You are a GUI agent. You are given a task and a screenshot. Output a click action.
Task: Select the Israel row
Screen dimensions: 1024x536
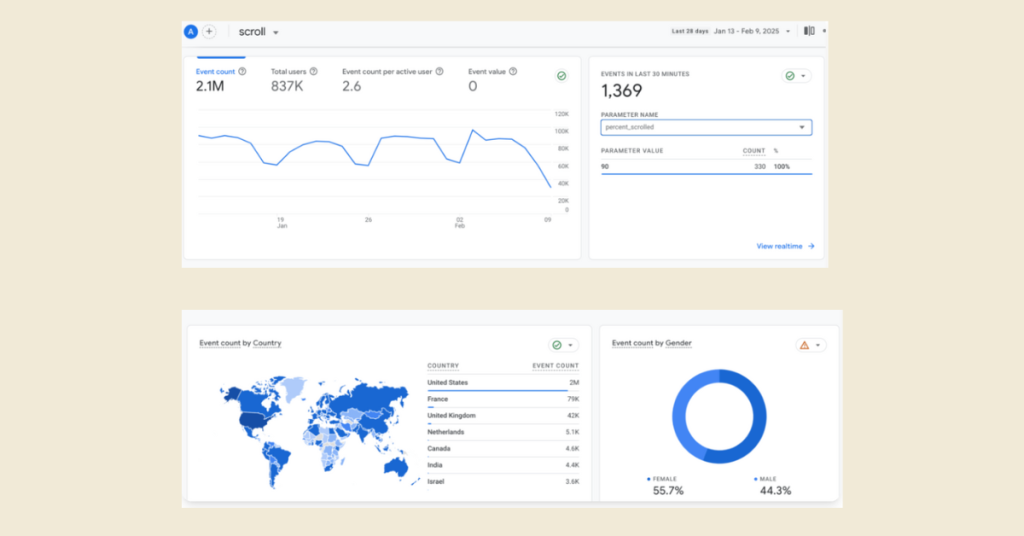(503, 482)
